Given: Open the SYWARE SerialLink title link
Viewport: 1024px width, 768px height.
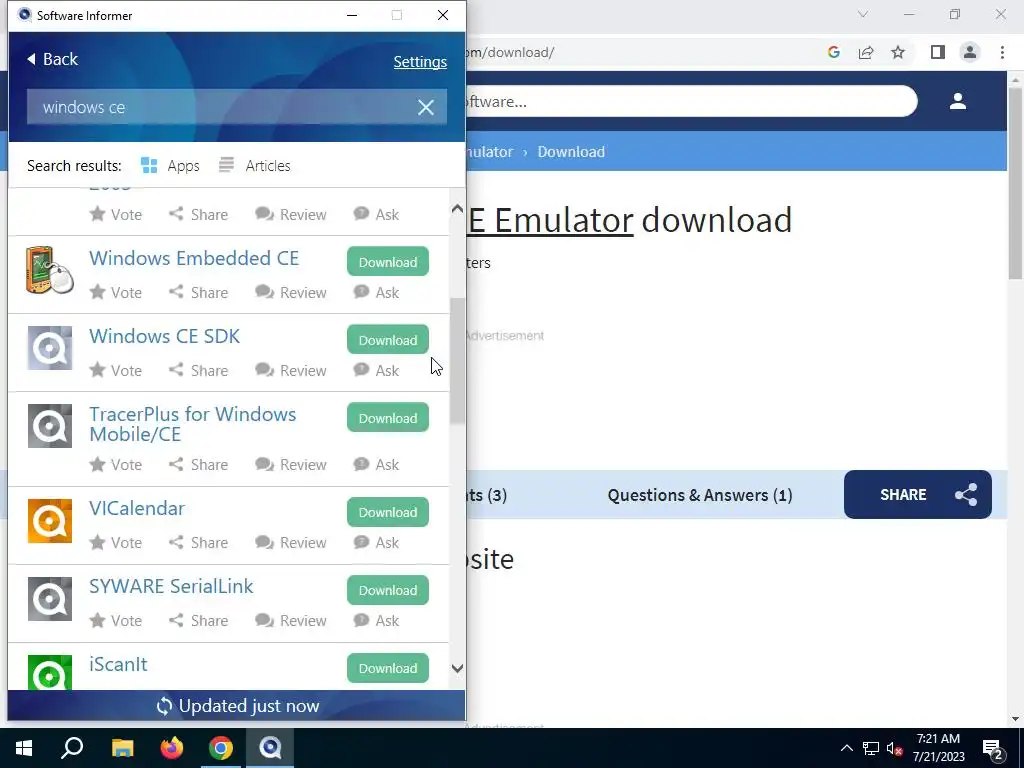Looking at the screenshot, I should click(x=171, y=586).
